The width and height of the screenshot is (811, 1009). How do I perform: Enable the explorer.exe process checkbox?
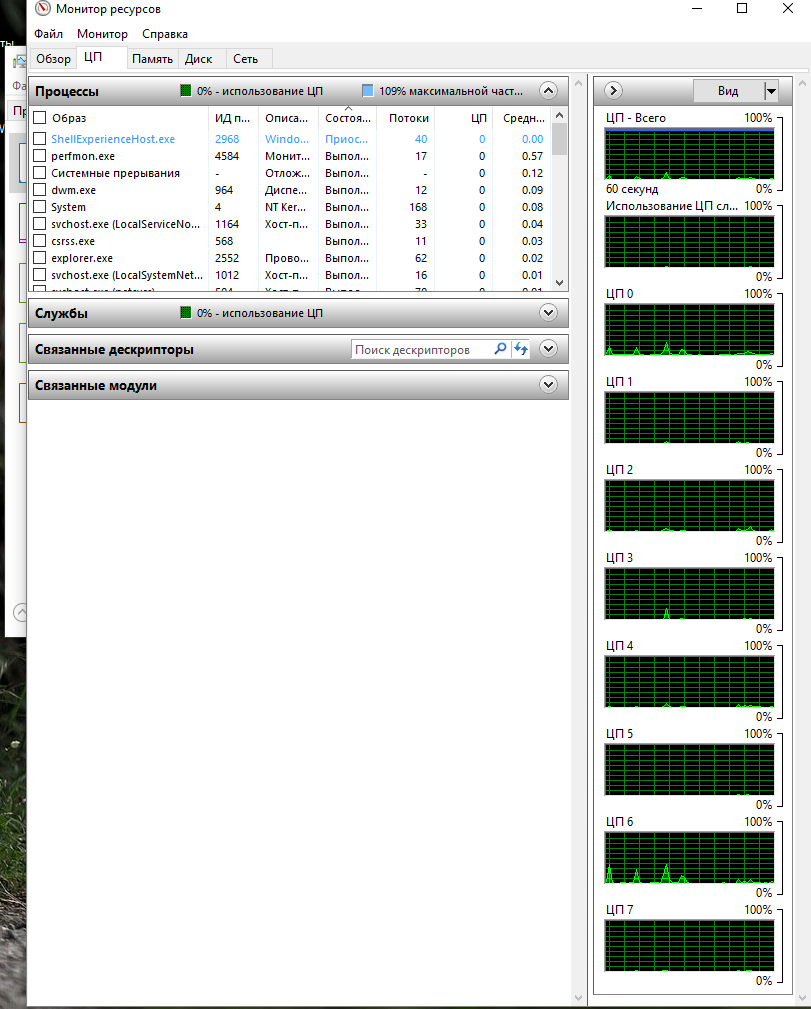coord(40,258)
